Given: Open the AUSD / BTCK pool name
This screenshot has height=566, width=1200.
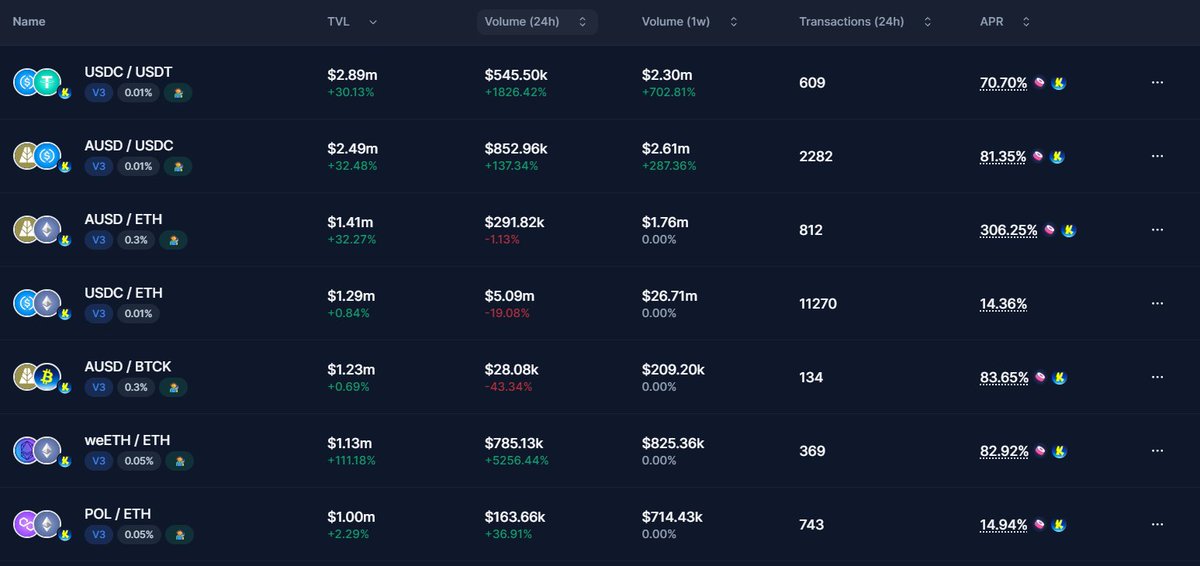Looking at the screenshot, I should pos(128,367).
